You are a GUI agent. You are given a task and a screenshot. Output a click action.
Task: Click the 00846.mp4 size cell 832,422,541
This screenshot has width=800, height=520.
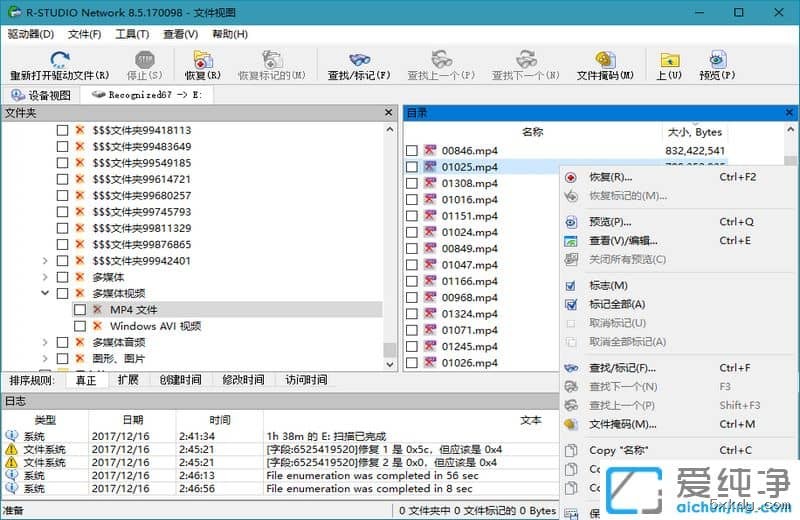695,151
